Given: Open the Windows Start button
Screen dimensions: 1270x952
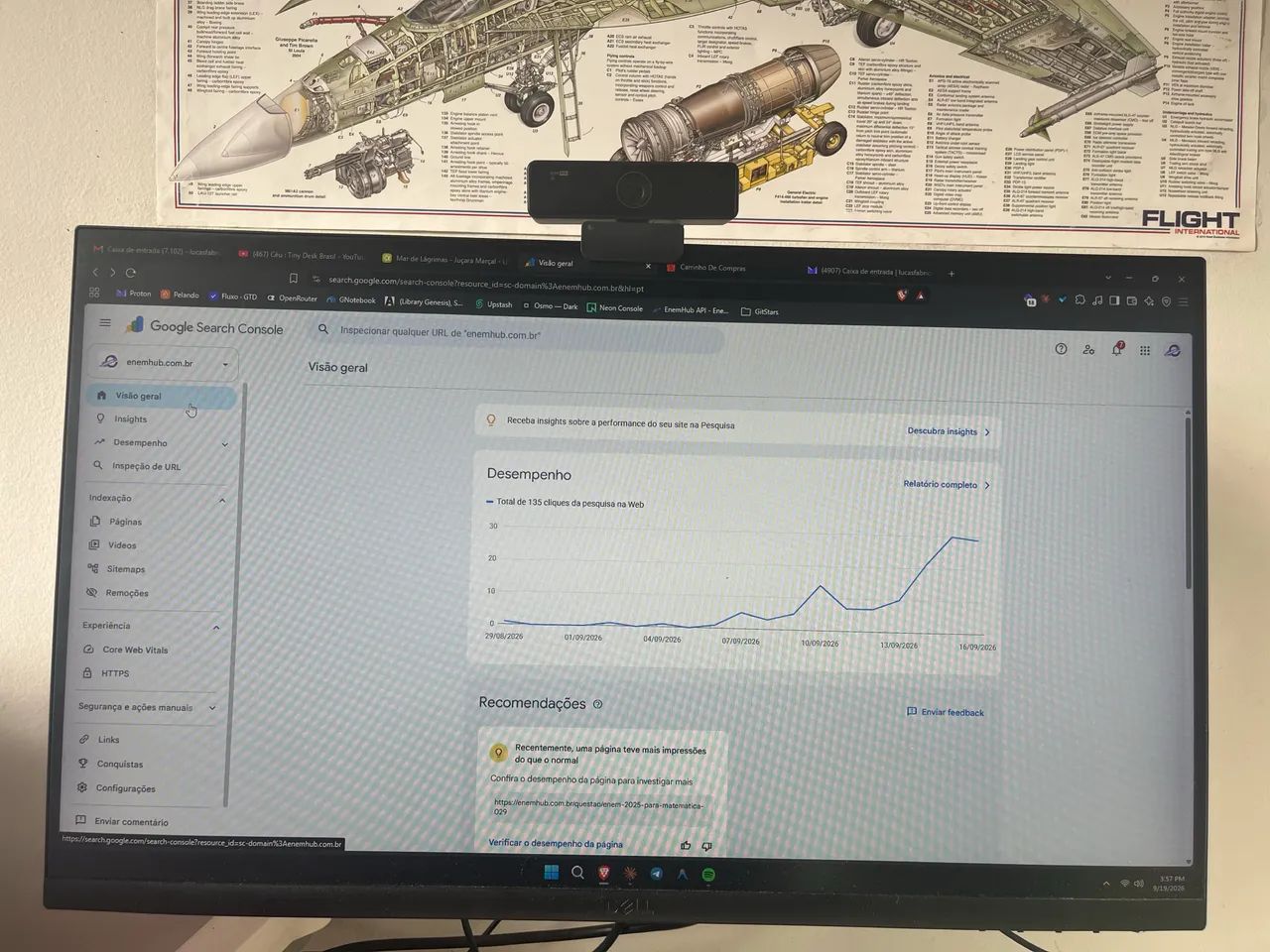Looking at the screenshot, I should pos(551,873).
